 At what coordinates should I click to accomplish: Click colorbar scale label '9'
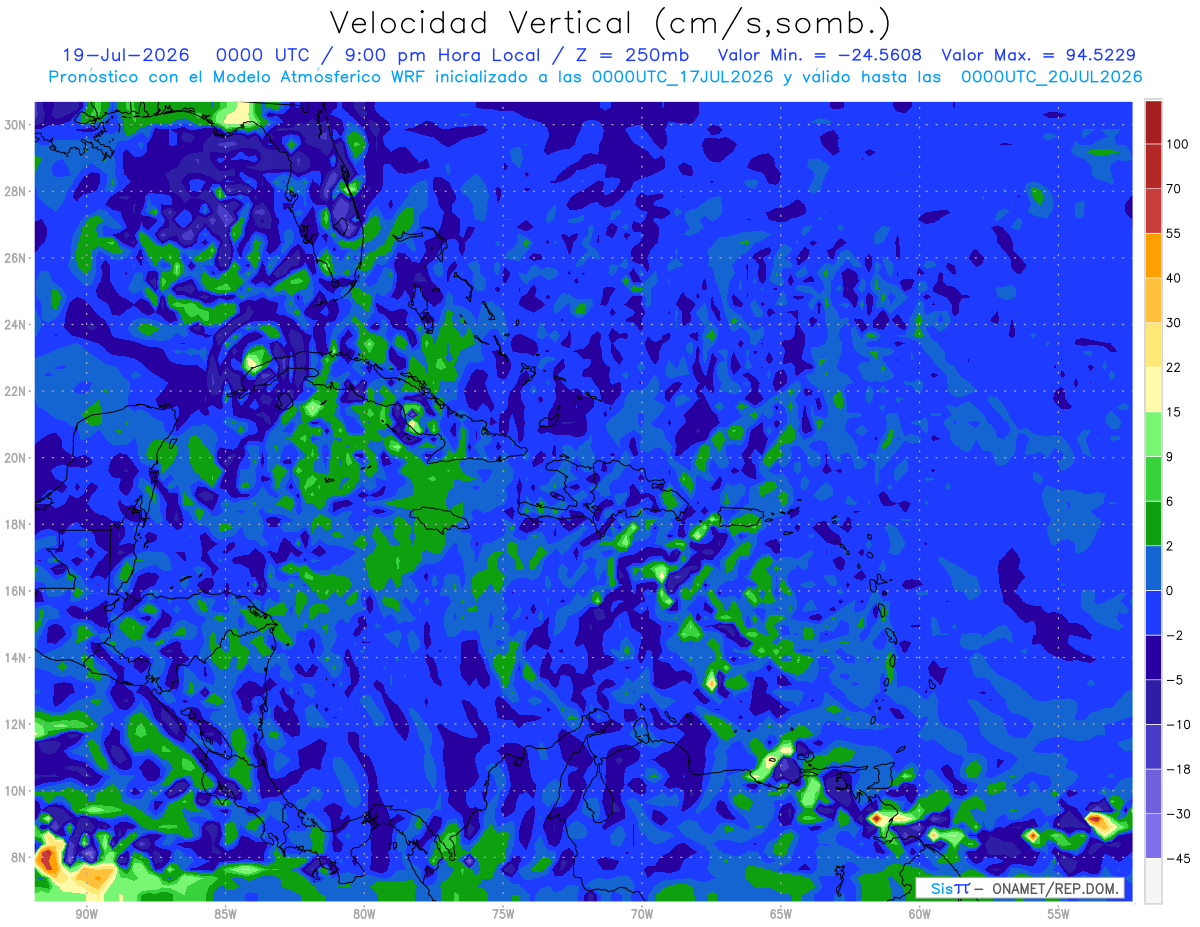(x=1170, y=457)
